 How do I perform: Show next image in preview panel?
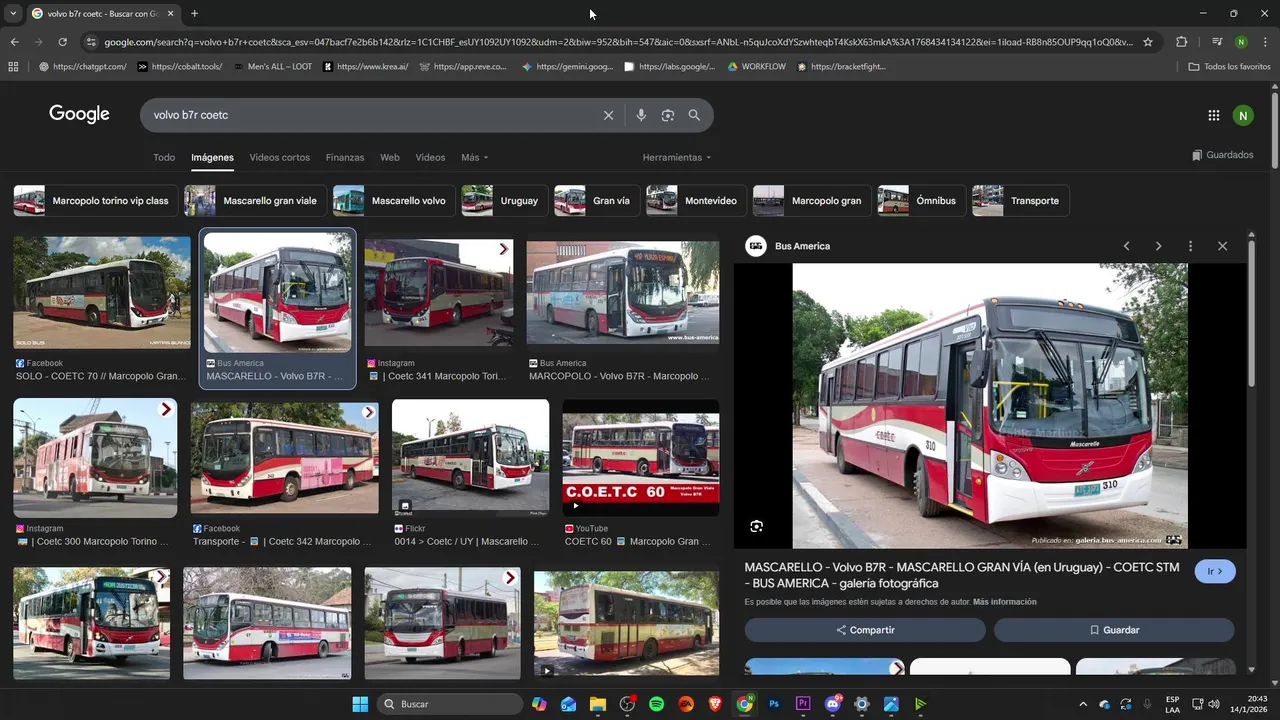(1158, 246)
